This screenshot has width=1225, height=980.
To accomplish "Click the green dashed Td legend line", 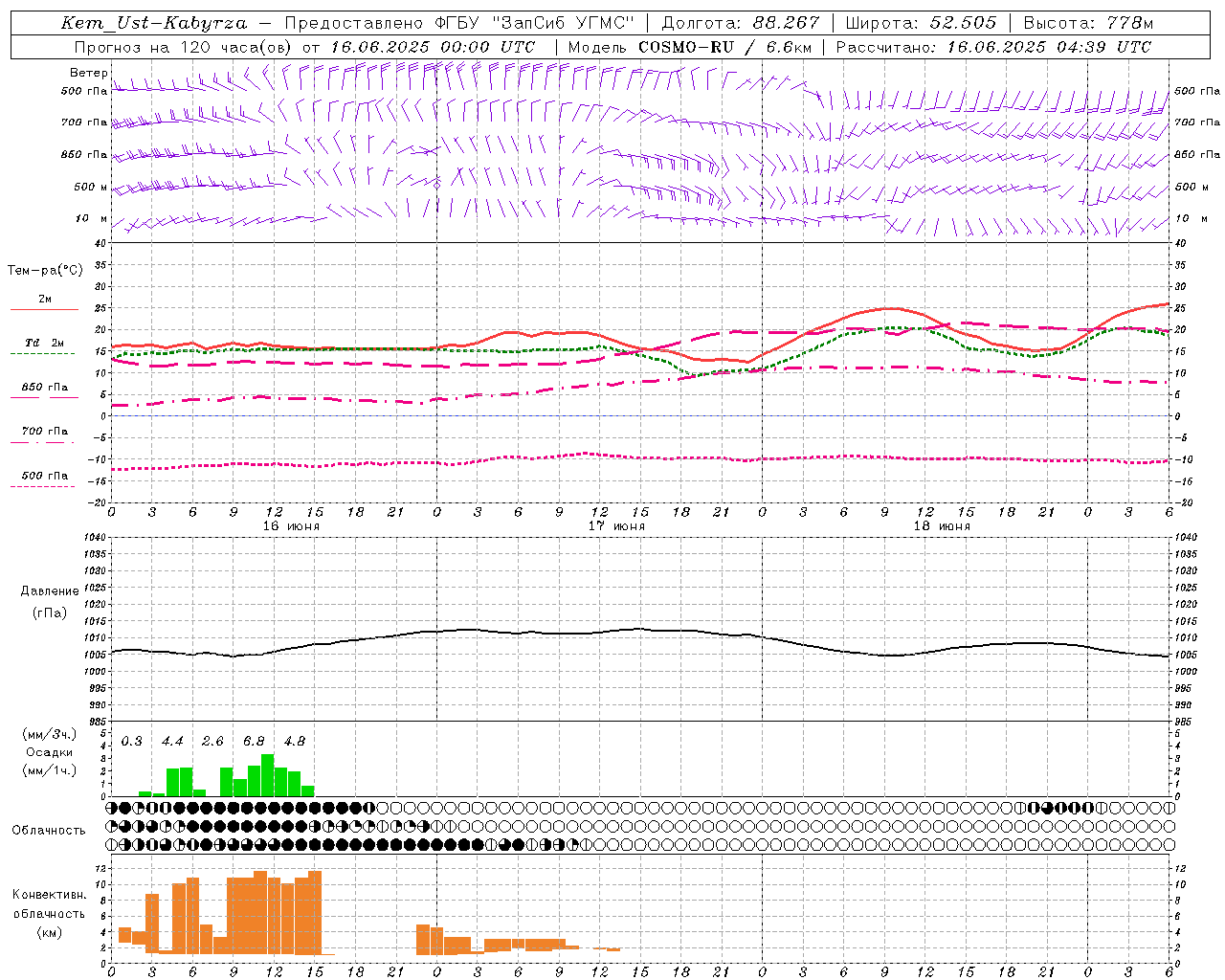I will 43,354.
